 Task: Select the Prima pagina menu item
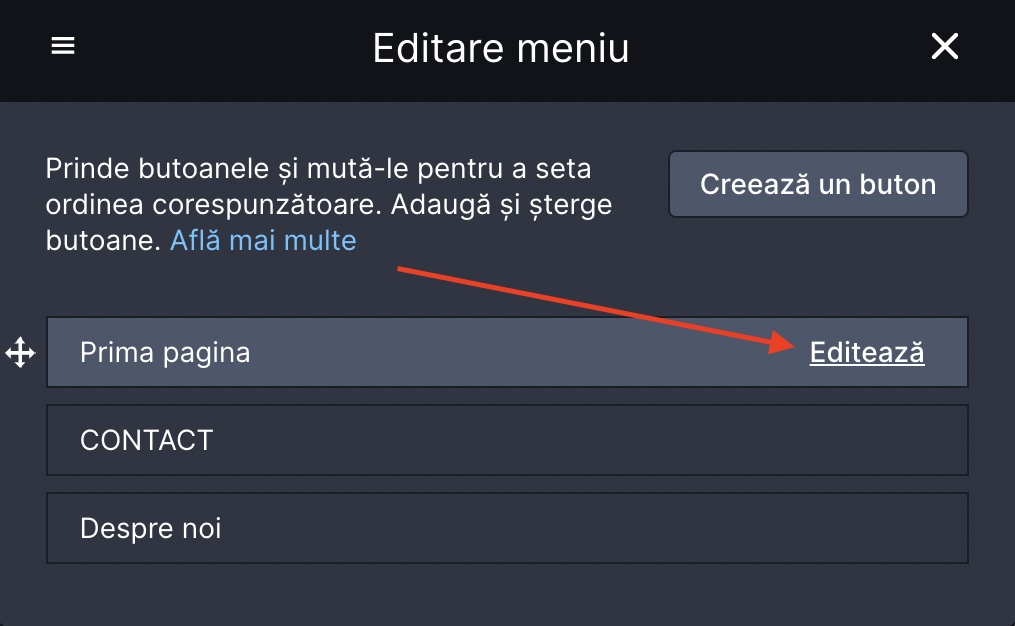pyautogui.click(x=165, y=352)
